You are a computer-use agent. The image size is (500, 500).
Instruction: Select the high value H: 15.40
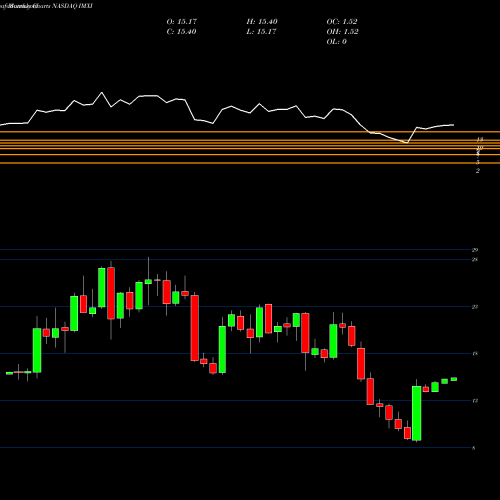point(262,22)
